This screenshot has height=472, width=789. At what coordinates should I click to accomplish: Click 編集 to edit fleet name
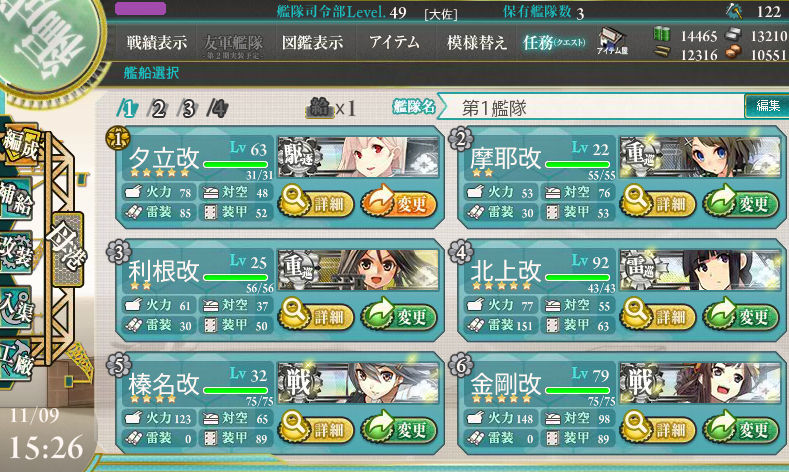pyautogui.click(x=767, y=106)
